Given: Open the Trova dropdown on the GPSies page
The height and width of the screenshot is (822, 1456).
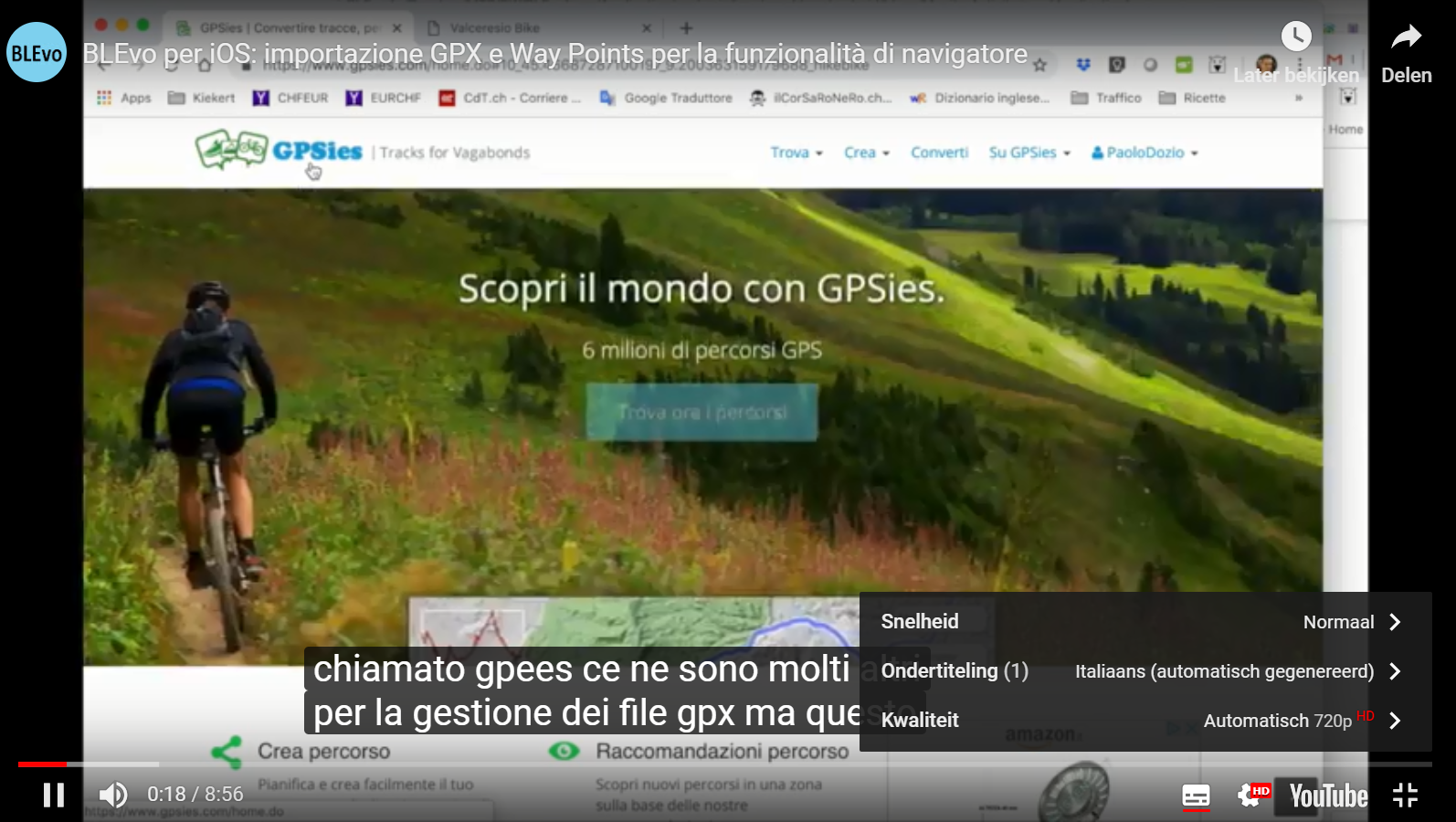Looking at the screenshot, I should point(797,153).
